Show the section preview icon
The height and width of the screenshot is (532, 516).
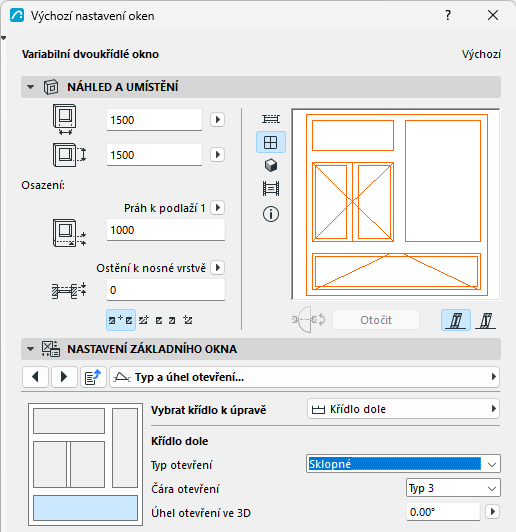click(271, 189)
